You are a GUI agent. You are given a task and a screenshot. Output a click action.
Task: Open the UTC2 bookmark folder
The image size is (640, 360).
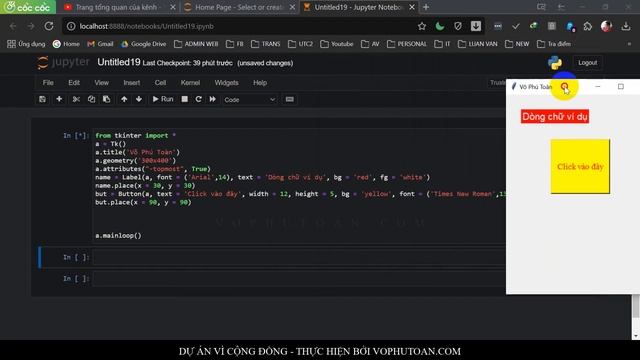point(300,44)
